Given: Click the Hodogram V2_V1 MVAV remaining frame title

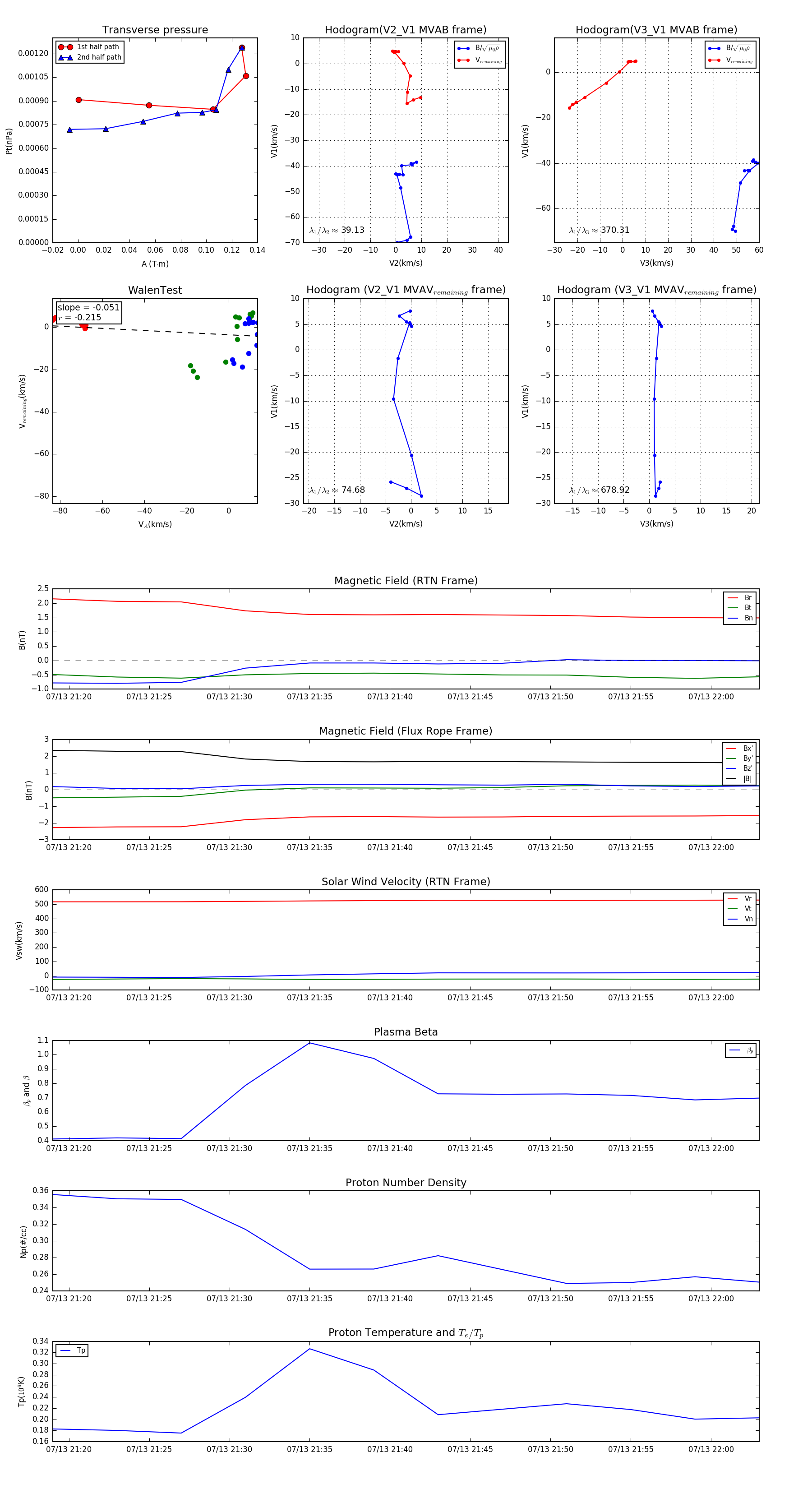Looking at the screenshot, I should tap(406, 290).
